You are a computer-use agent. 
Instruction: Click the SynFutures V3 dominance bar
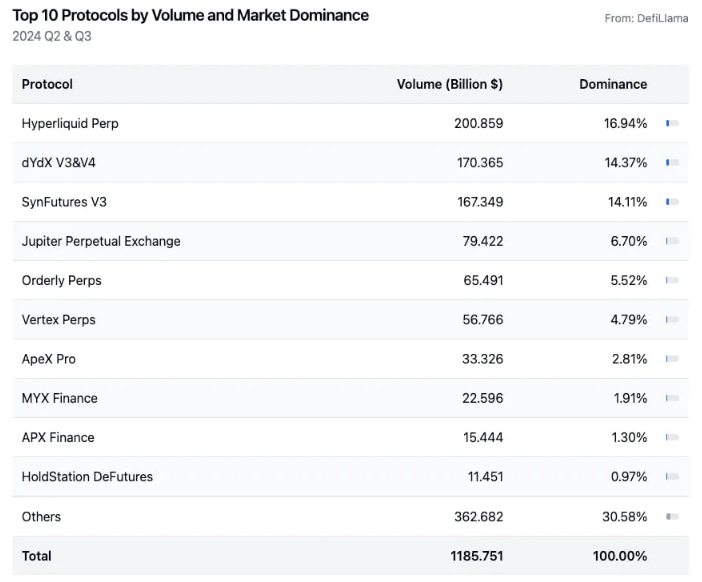[672, 202]
